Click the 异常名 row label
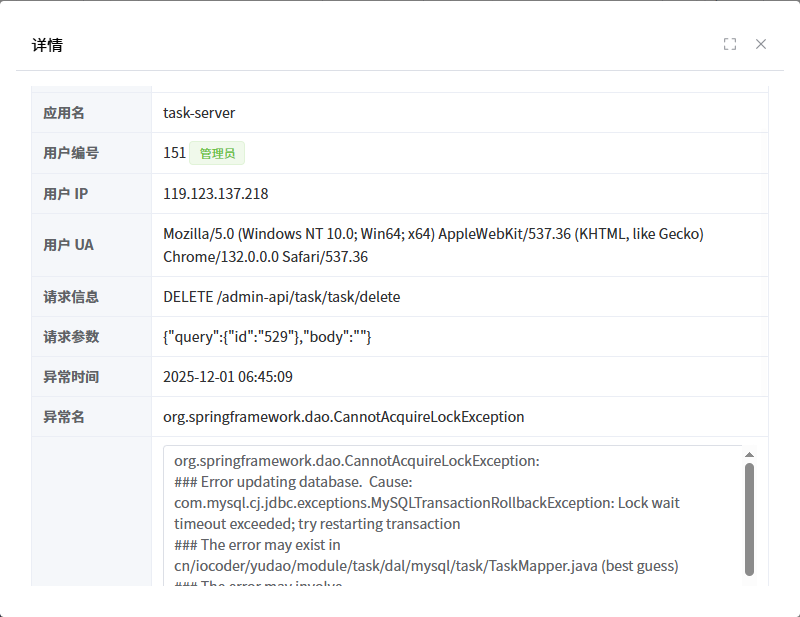The image size is (800, 617). tap(64, 417)
